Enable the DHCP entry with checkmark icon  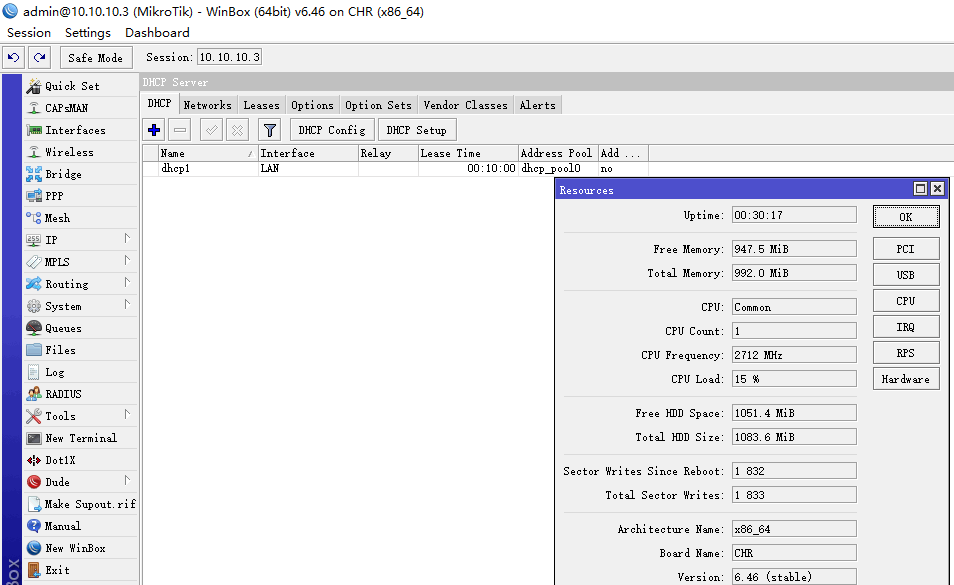point(211,130)
